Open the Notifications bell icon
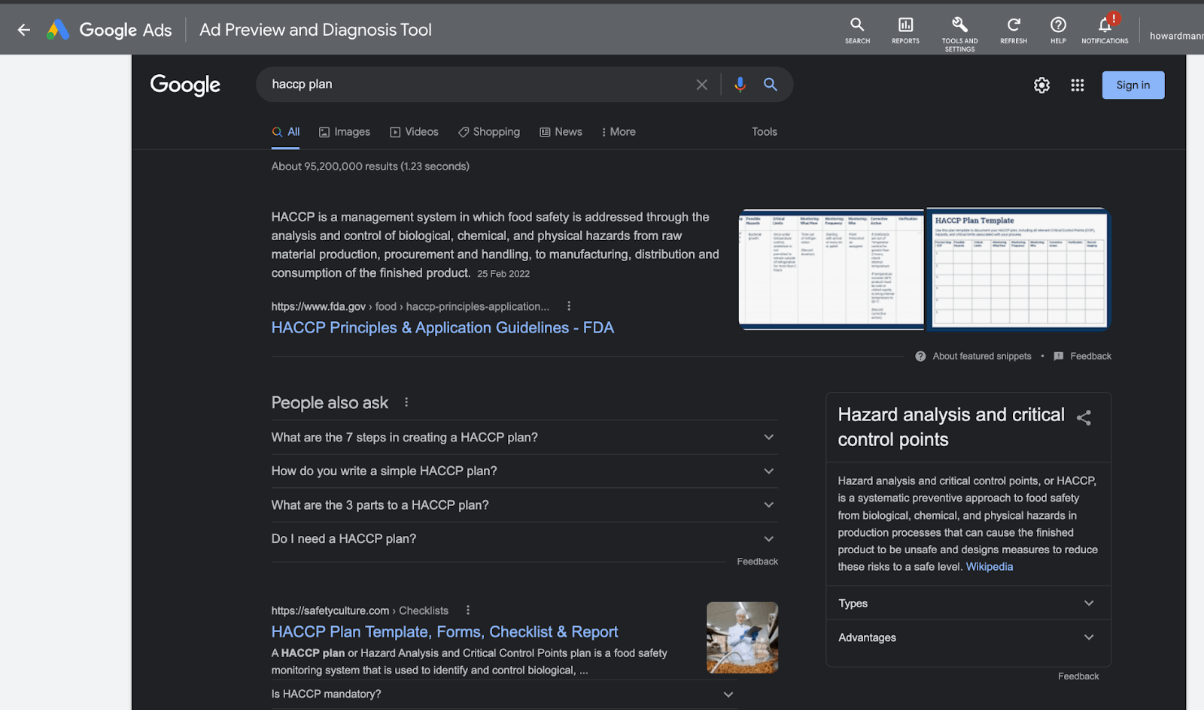This screenshot has height=710, width=1204. [1104, 30]
